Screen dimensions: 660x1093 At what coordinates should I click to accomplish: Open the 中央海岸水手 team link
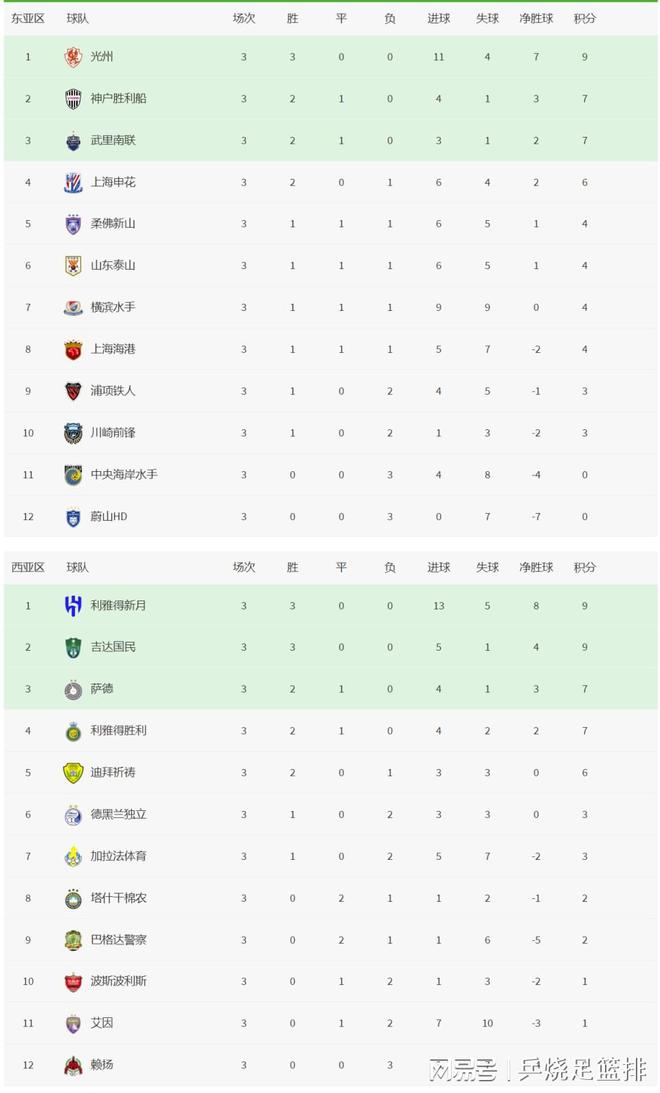click(124, 474)
